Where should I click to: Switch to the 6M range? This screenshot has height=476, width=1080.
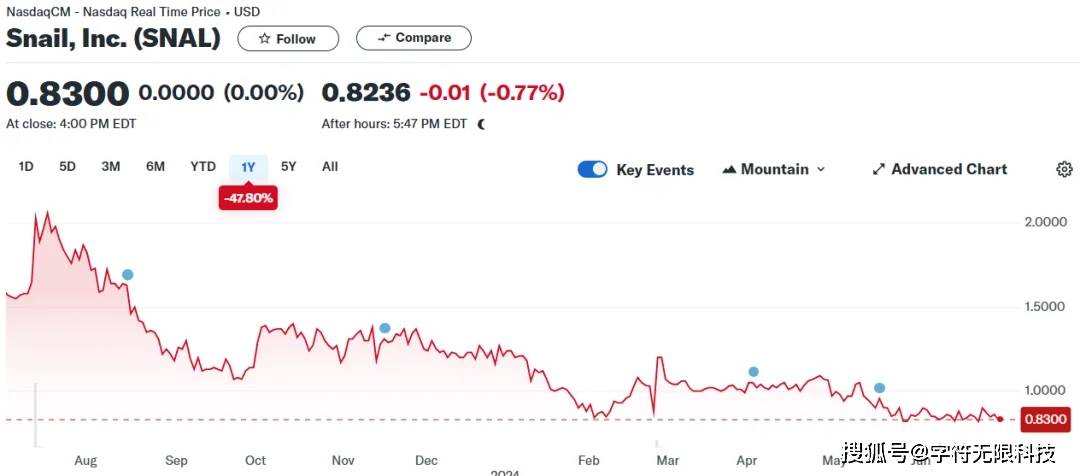click(x=155, y=167)
